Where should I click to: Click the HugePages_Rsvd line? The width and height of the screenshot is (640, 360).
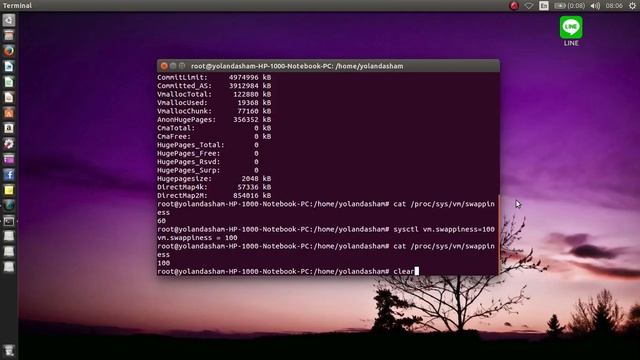pyautogui.click(x=208, y=162)
